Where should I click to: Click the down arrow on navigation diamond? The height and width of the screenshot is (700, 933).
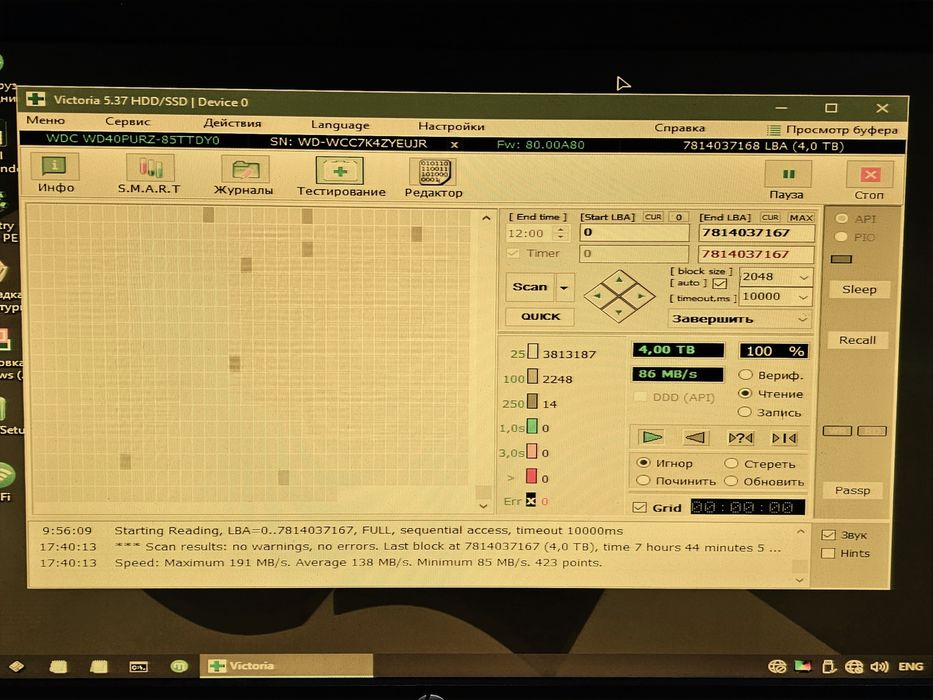[619, 312]
